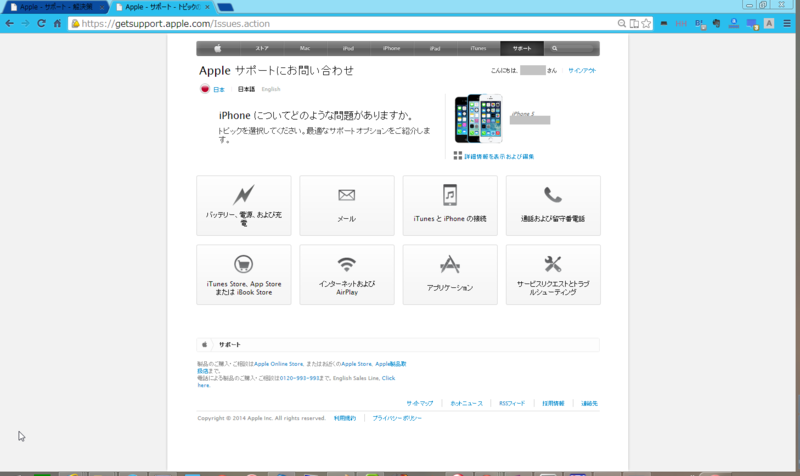Switch to the first Apple サポート browser tab

(x=54, y=7)
